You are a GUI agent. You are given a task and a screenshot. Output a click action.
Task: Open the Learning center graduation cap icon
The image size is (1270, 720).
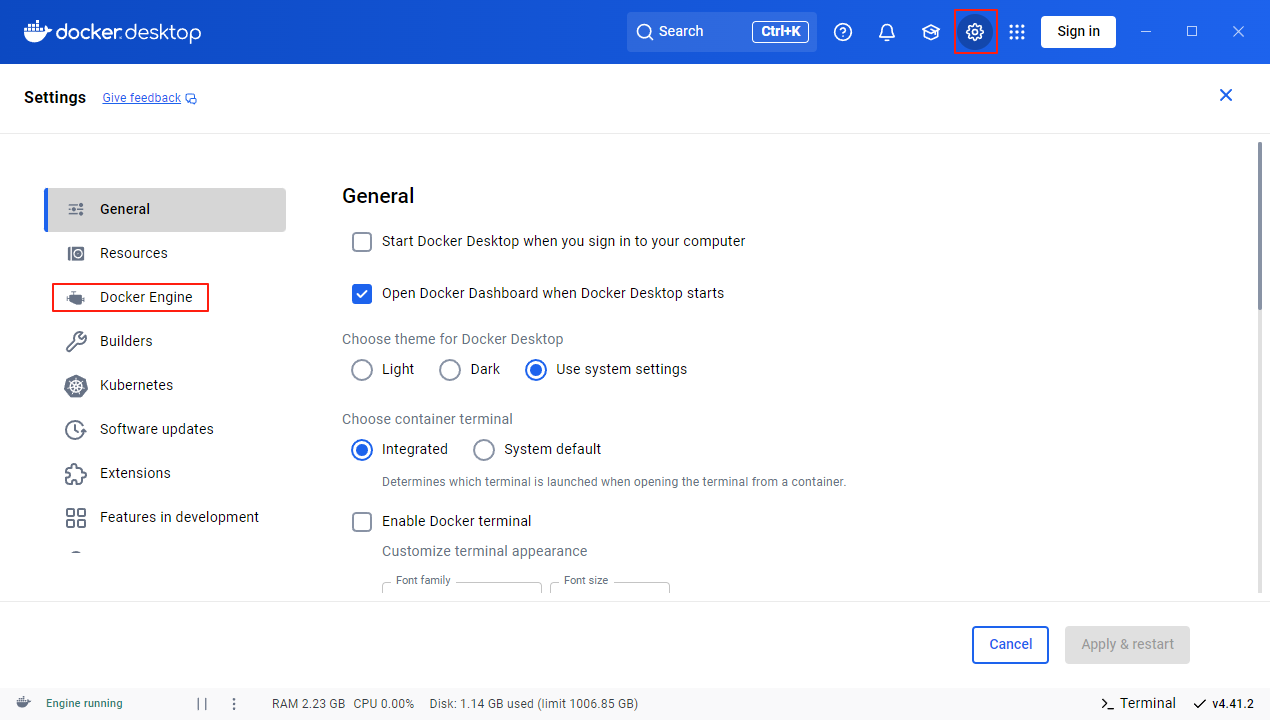931,32
